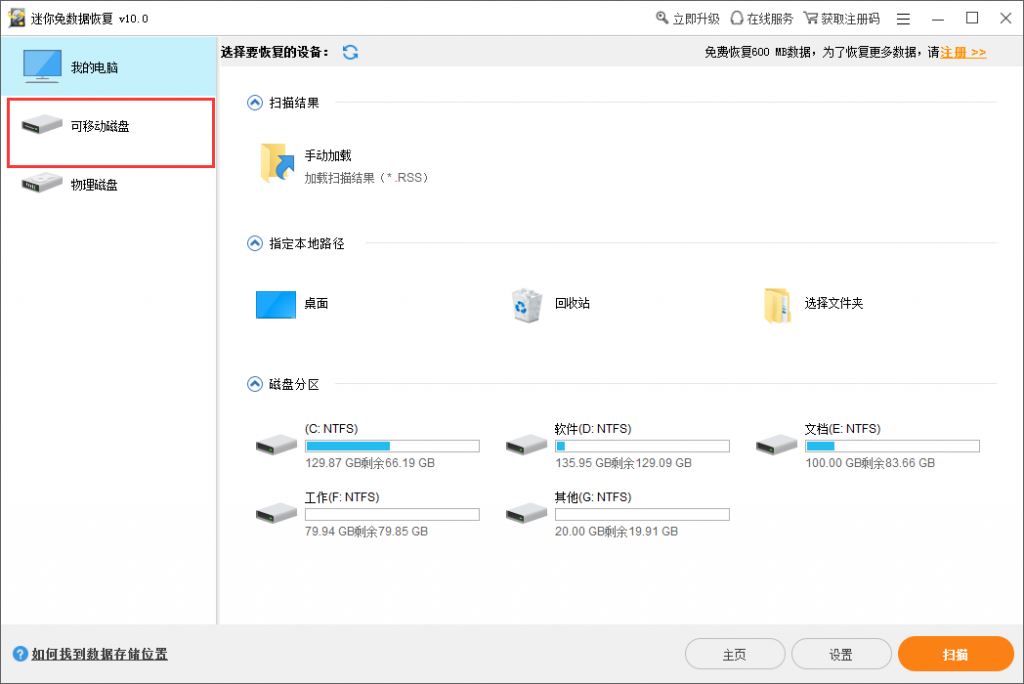Screen dimensions: 1024x684
Task: Maximize the application window
Action: click(972, 18)
